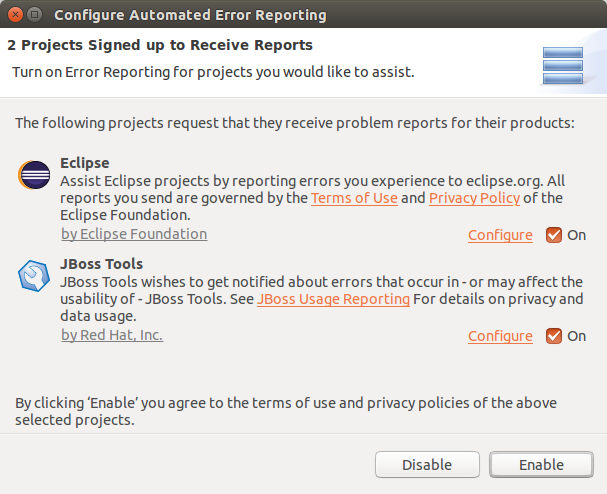Image resolution: width=607 pixels, height=494 pixels.
Task: Toggle the JBoss Tools 'On' checkbox
Action: point(554,336)
